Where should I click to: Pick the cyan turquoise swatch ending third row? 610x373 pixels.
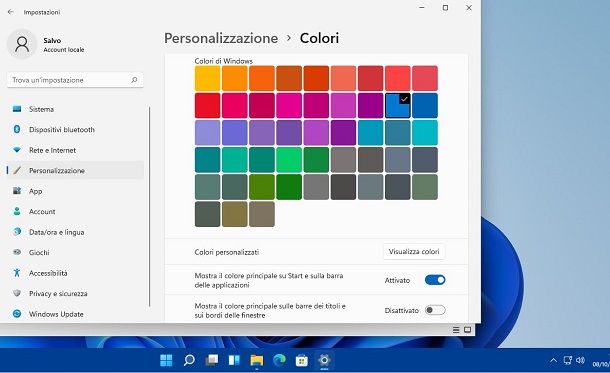[425, 133]
